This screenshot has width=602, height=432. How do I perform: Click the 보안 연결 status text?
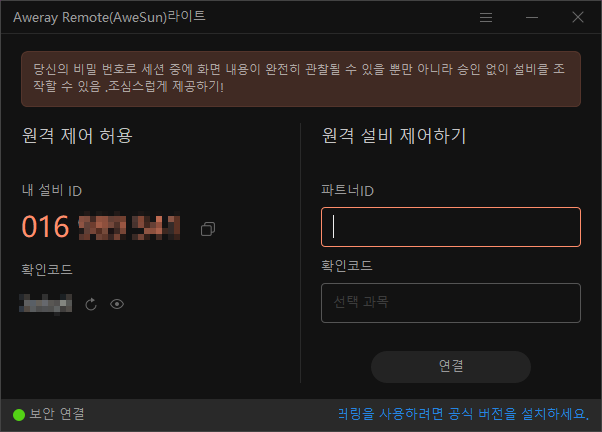pyautogui.click(x=57, y=414)
